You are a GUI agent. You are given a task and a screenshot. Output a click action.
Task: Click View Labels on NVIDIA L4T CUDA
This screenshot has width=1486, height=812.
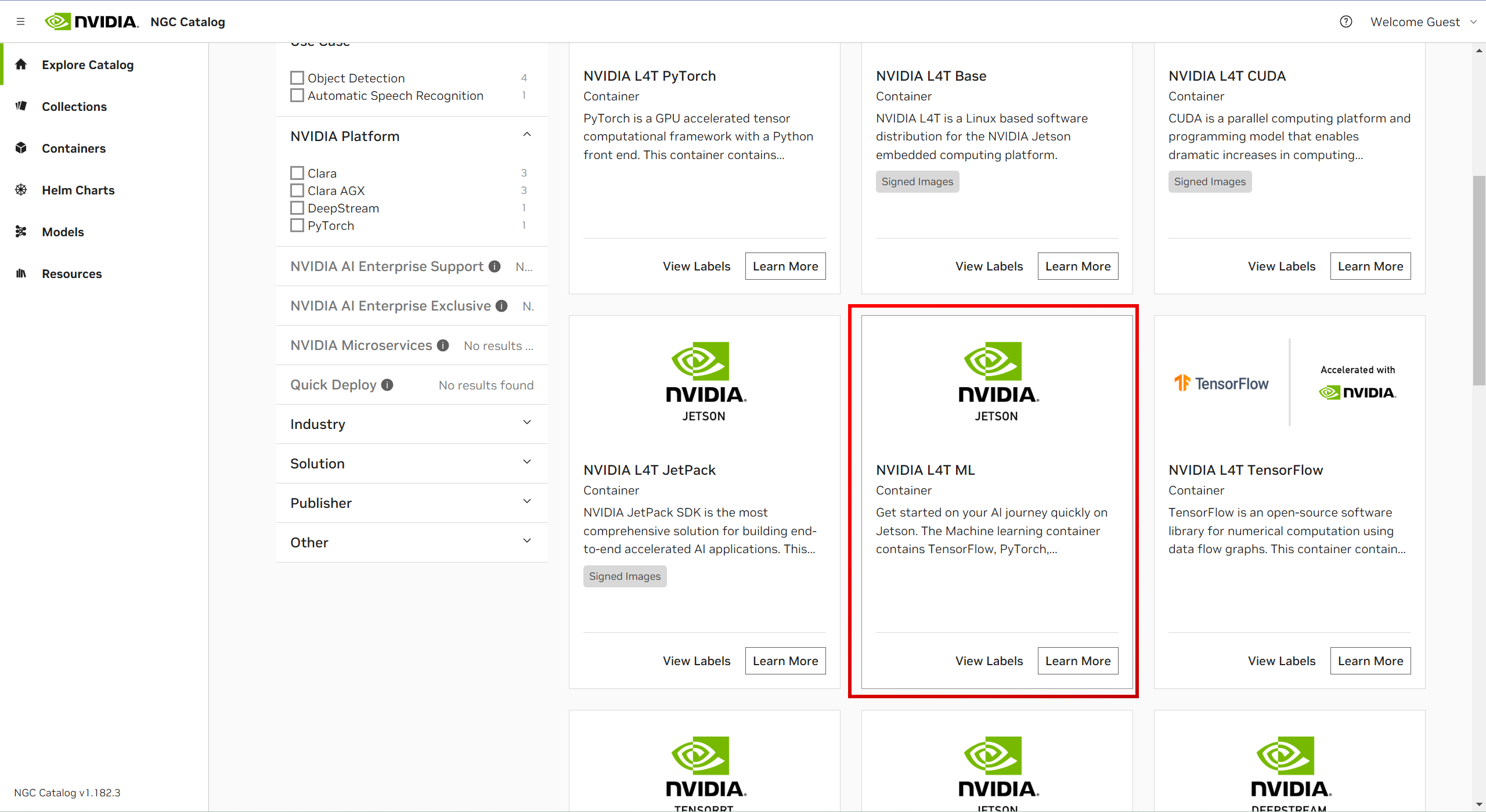(1282, 265)
